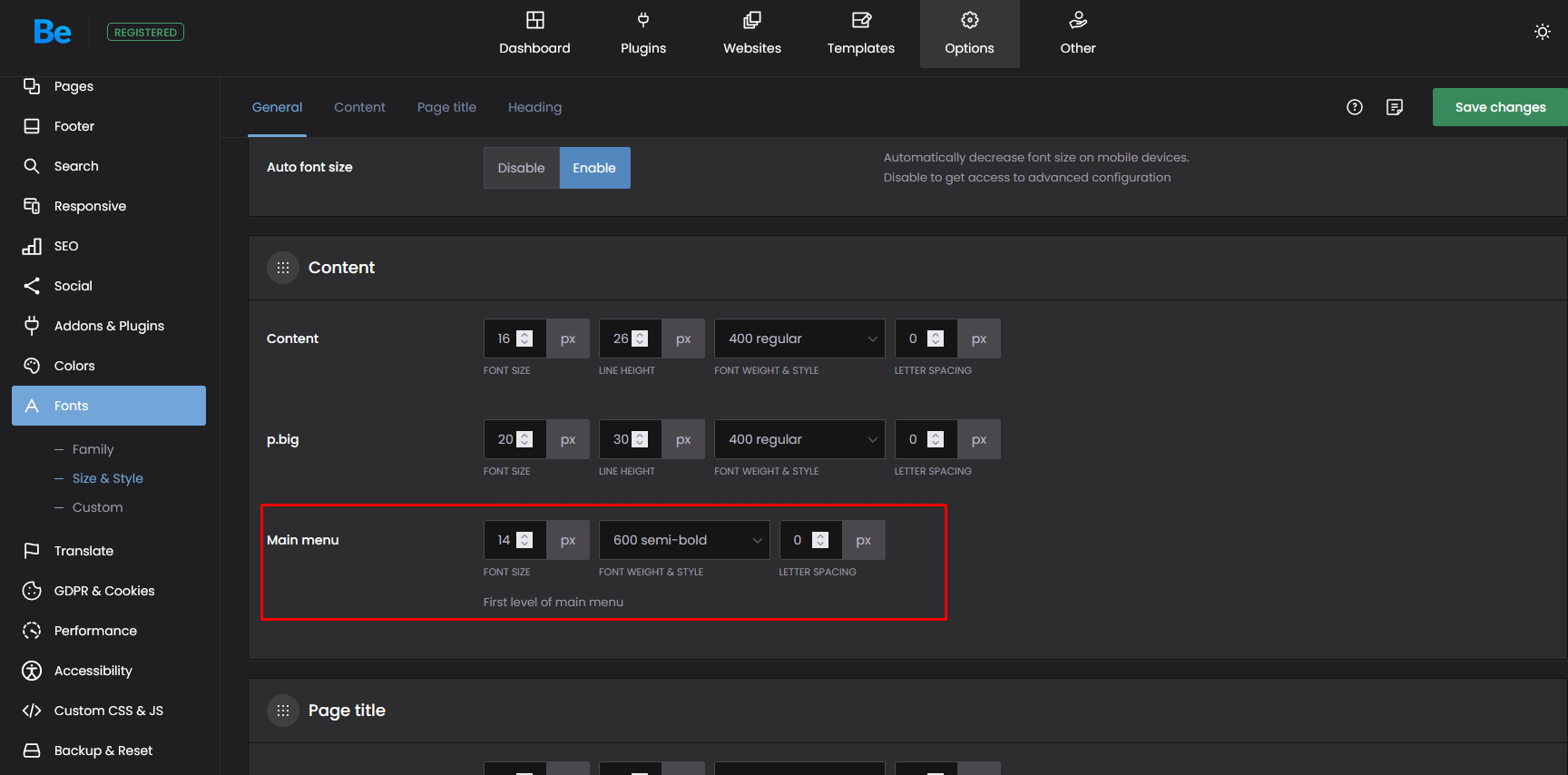This screenshot has height=775, width=1568.
Task: Switch to the Content tab
Action: pyautogui.click(x=359, y=107)
